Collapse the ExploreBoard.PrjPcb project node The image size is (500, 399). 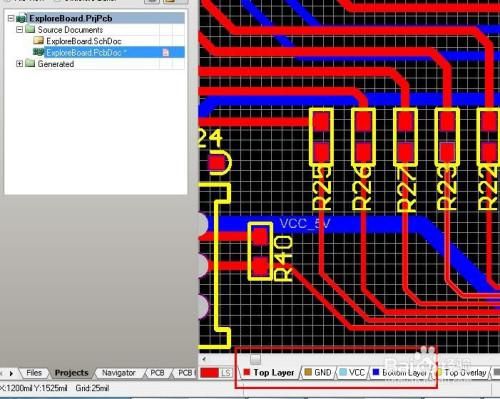(x=11, y=18)
